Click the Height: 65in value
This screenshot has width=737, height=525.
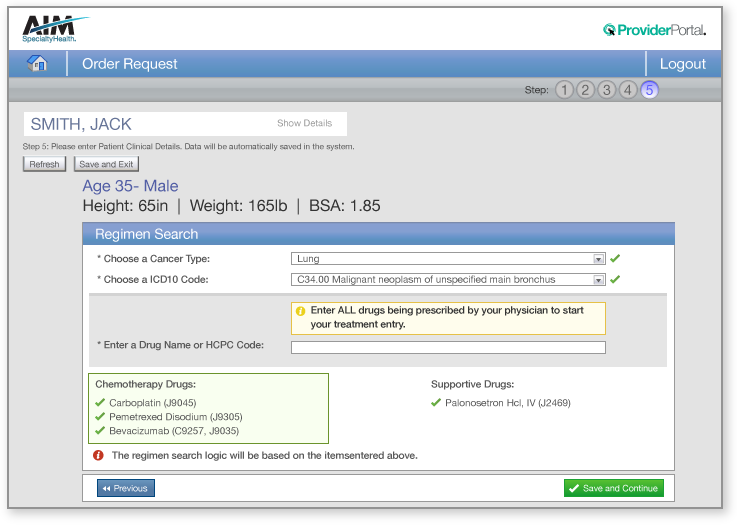tap(125, 206)
